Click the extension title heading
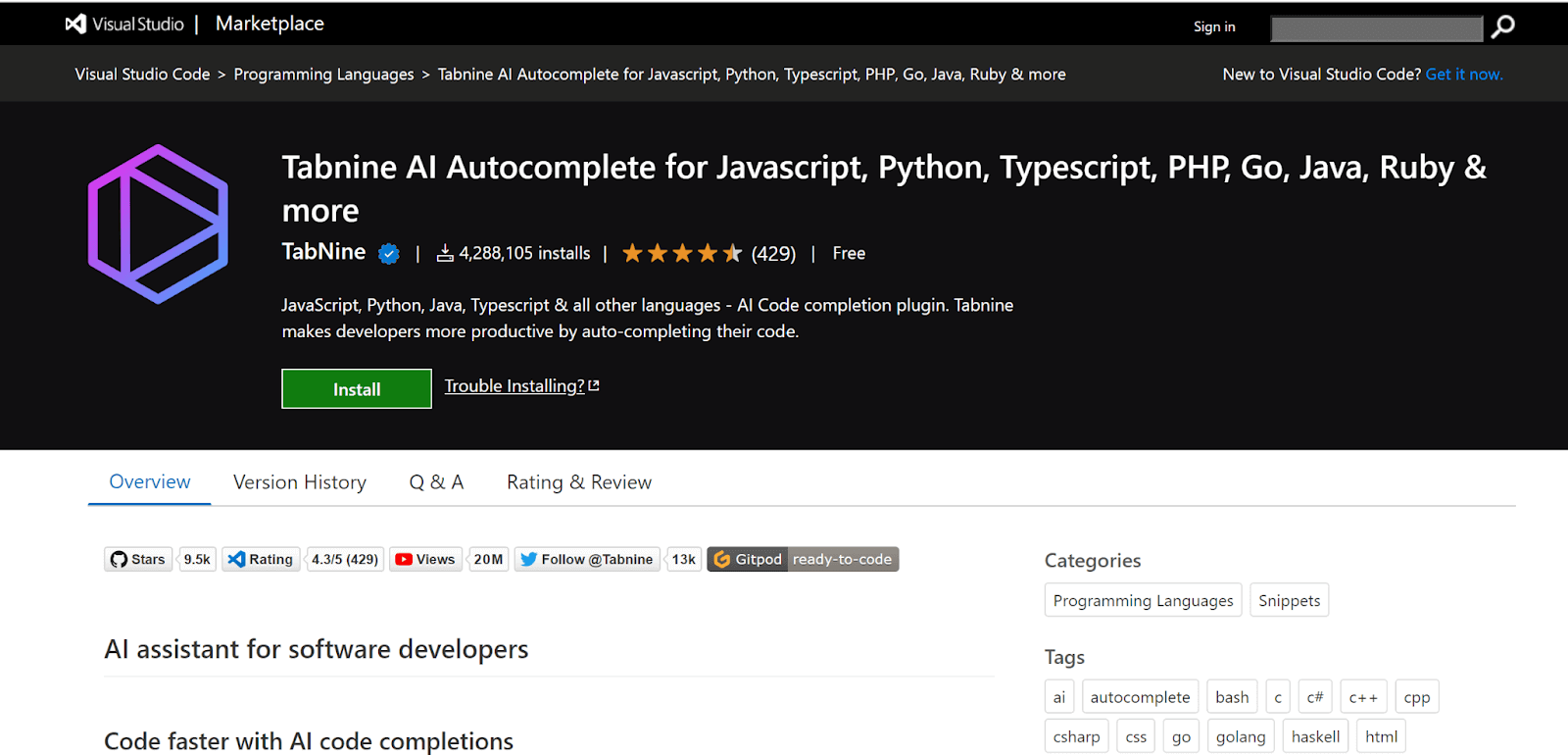The height and width of the screenshot is (755, 1568). (884, 188)
